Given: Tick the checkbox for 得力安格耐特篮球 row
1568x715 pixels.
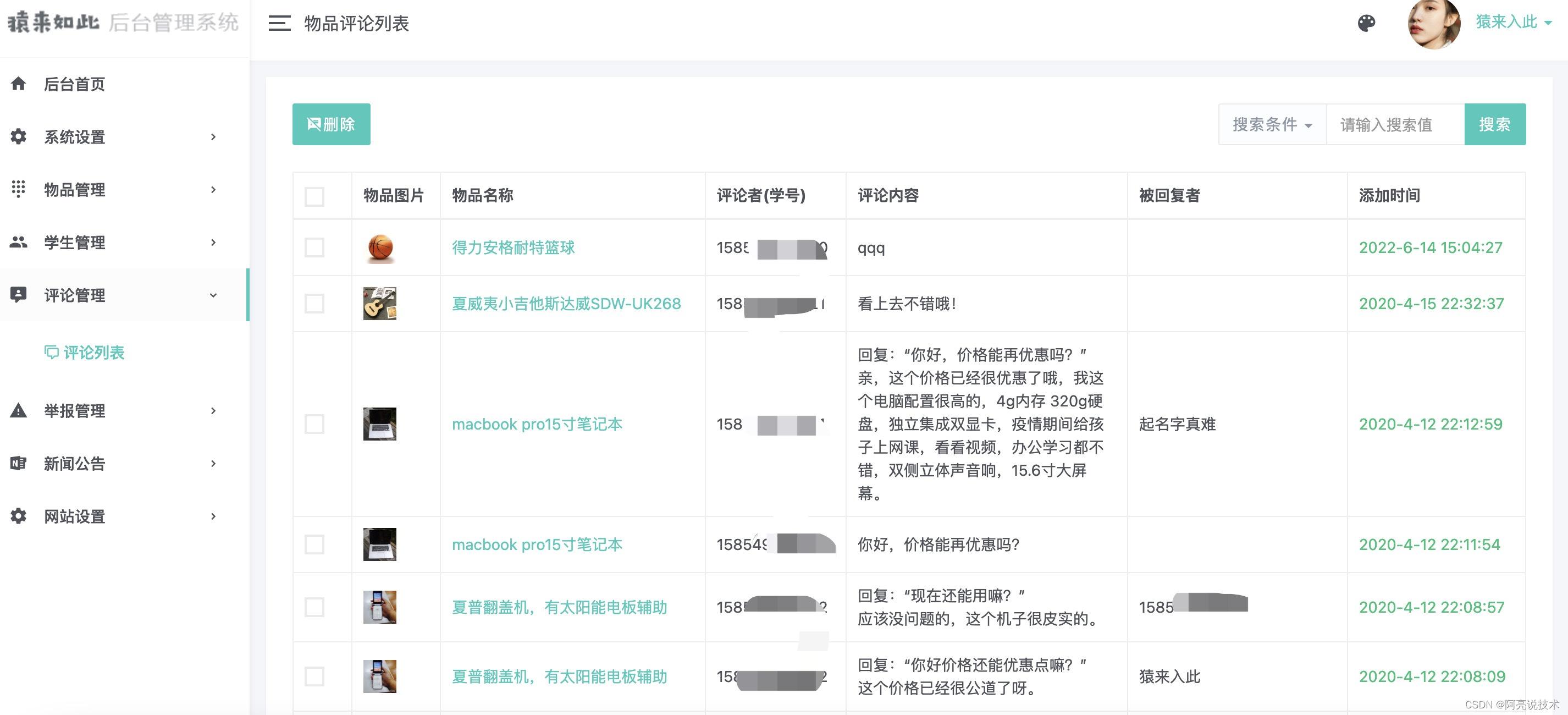Looking at the screenshot, I should click(x=314, y=248).
